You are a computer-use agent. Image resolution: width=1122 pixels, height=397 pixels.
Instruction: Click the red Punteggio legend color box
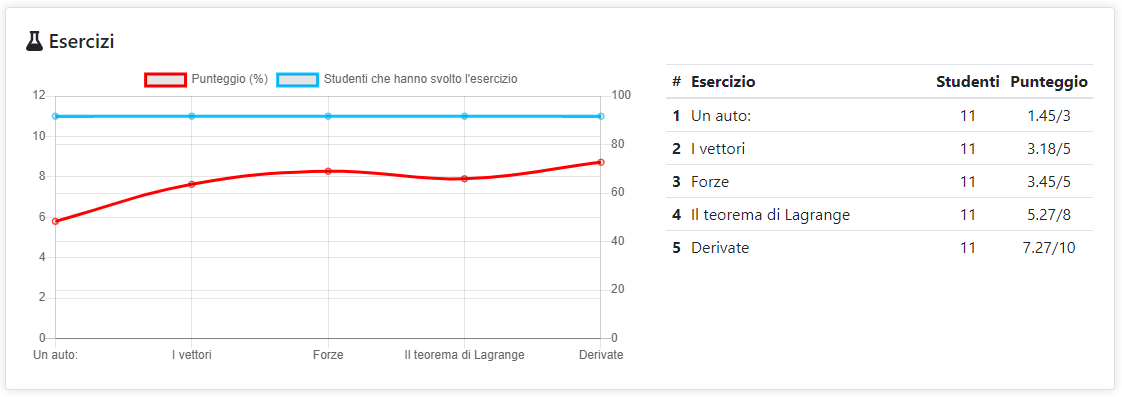[165, 79]
